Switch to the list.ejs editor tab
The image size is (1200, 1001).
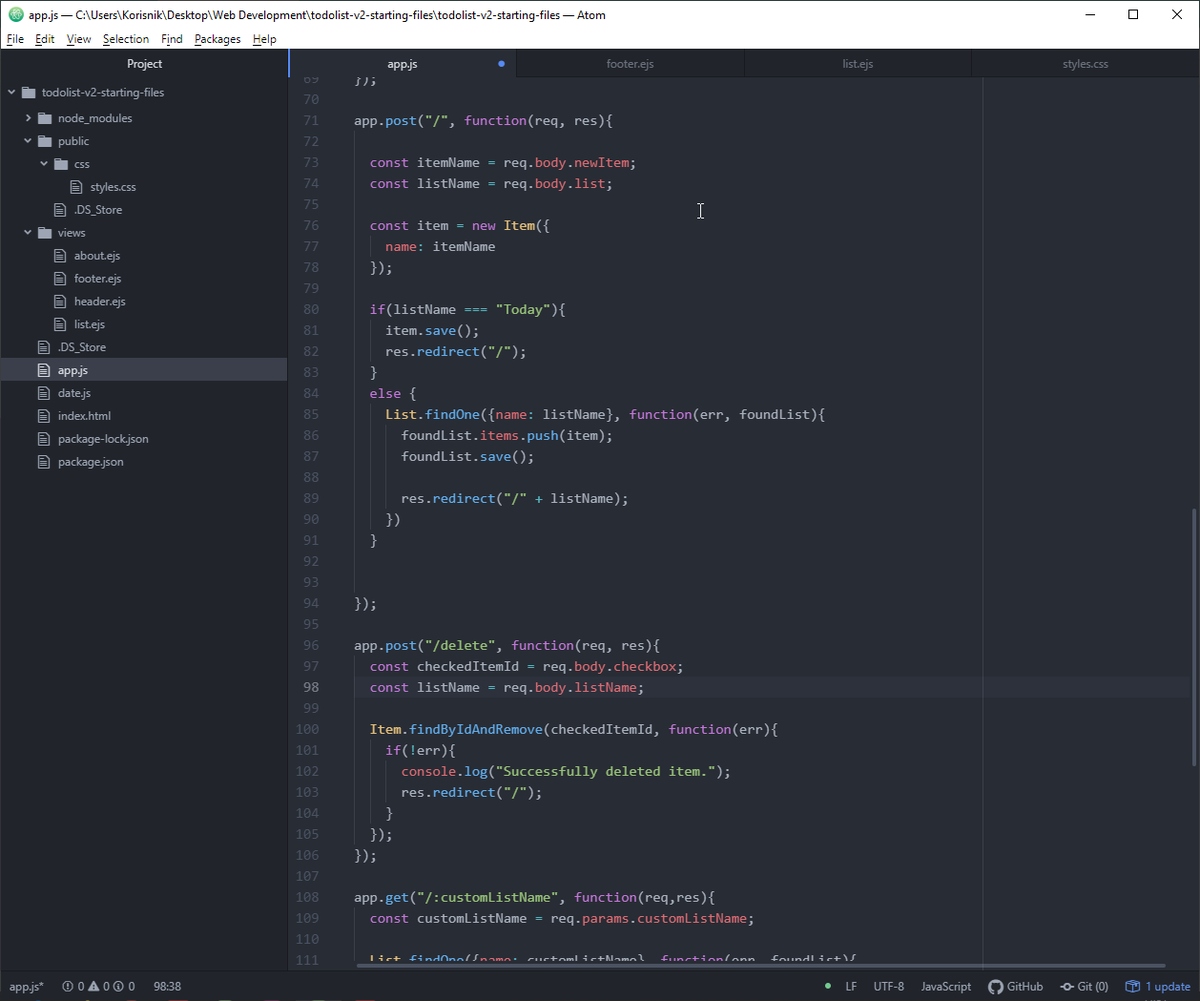(x=858, y=64)
